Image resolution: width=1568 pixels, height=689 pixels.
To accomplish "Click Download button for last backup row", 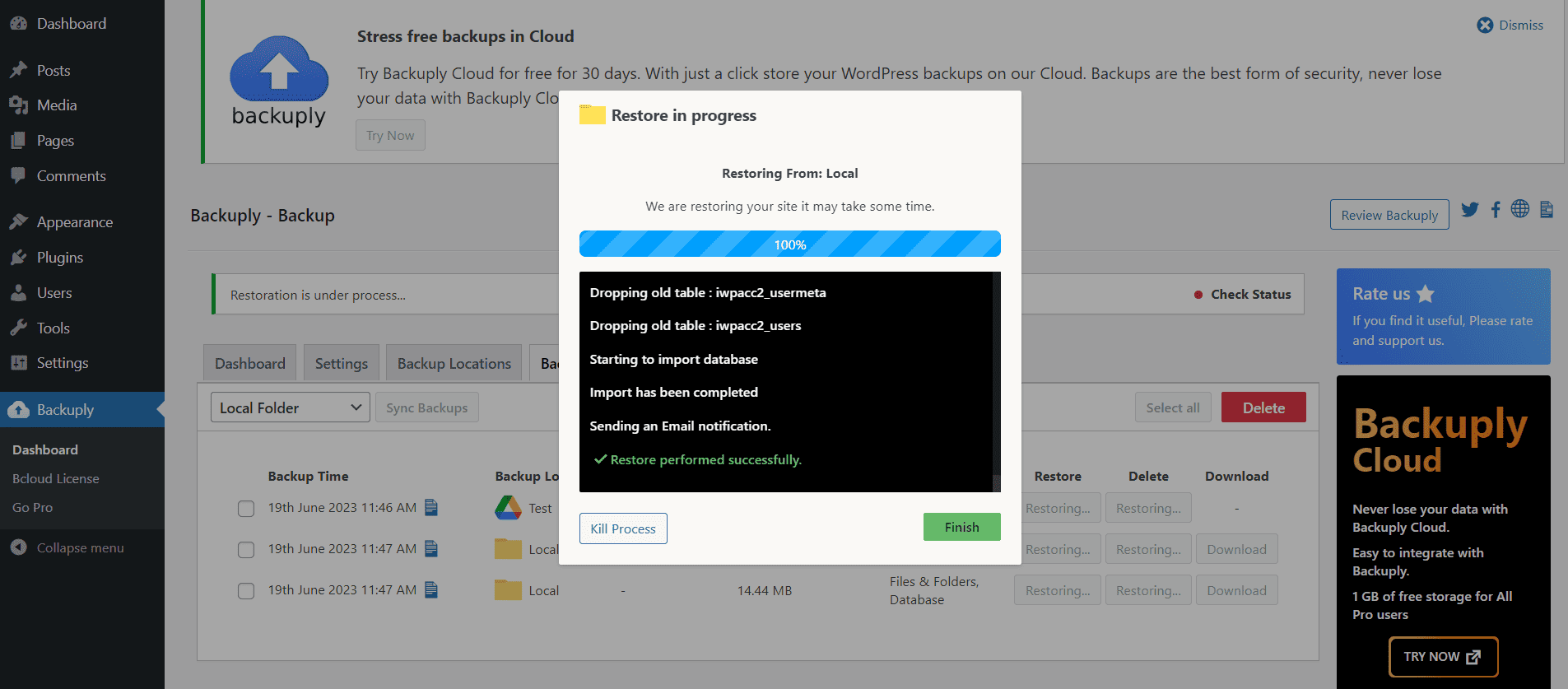I will click(1236, 590).
